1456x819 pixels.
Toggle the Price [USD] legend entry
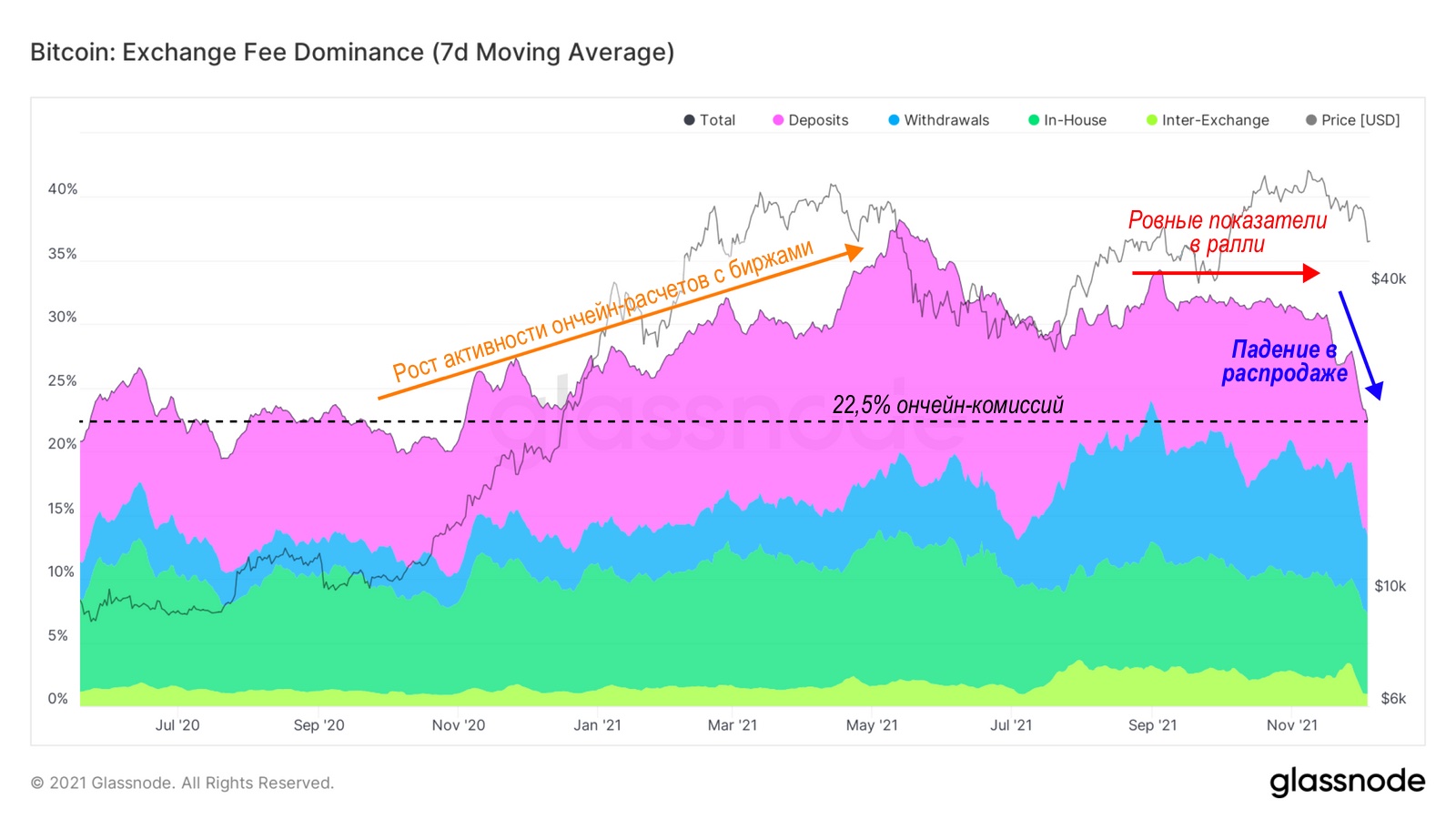pos(1352,120)
